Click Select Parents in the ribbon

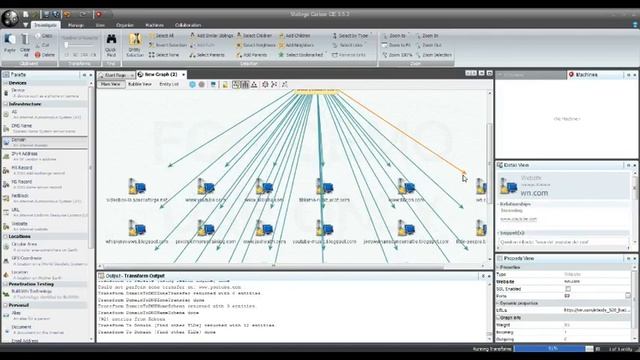click(207, 55)
